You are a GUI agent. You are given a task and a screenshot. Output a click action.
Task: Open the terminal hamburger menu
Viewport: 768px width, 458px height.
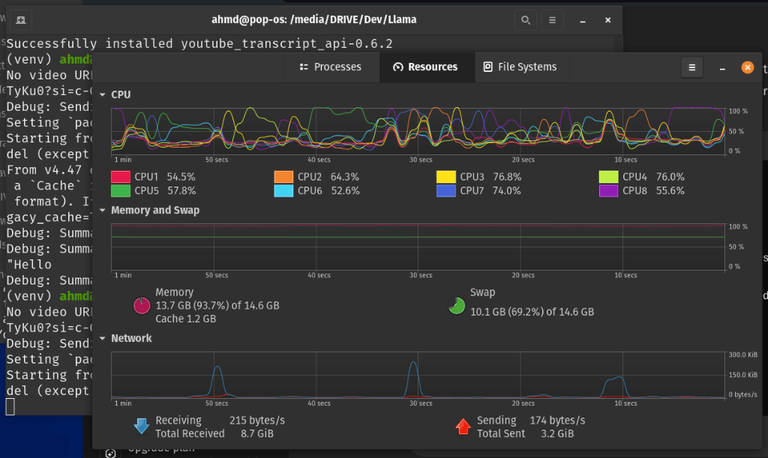point(553,20)
